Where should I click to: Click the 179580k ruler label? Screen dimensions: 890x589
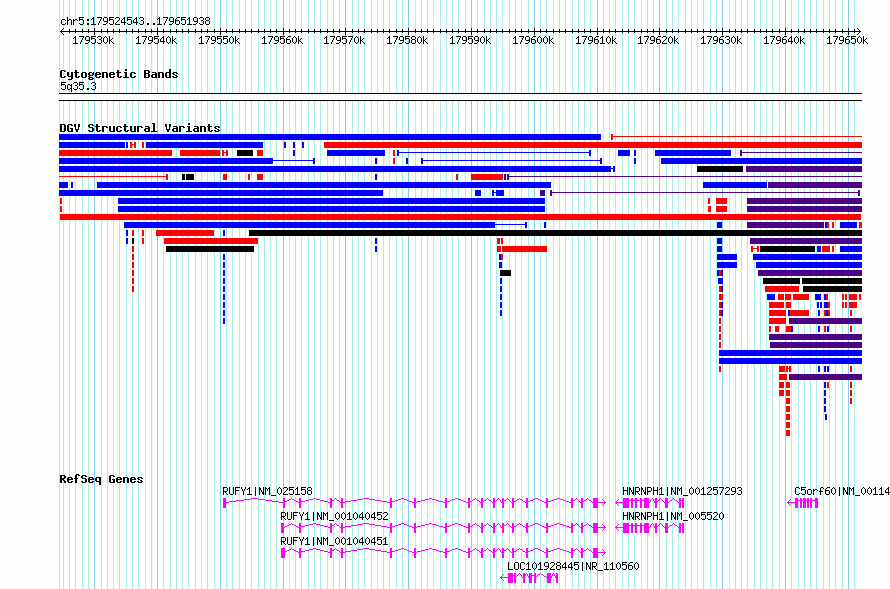[408, 40]
